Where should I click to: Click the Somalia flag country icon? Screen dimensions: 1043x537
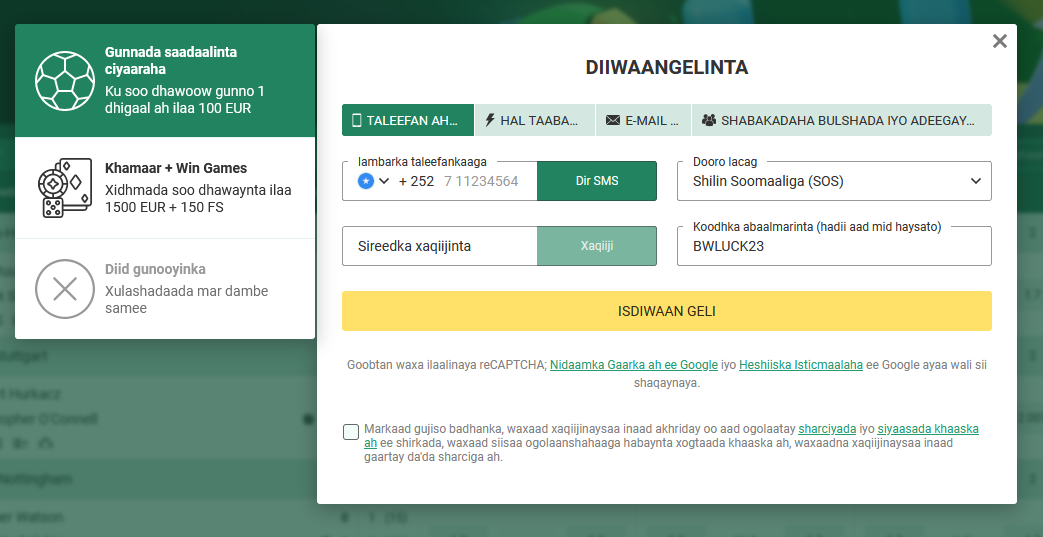pos(366,180)
